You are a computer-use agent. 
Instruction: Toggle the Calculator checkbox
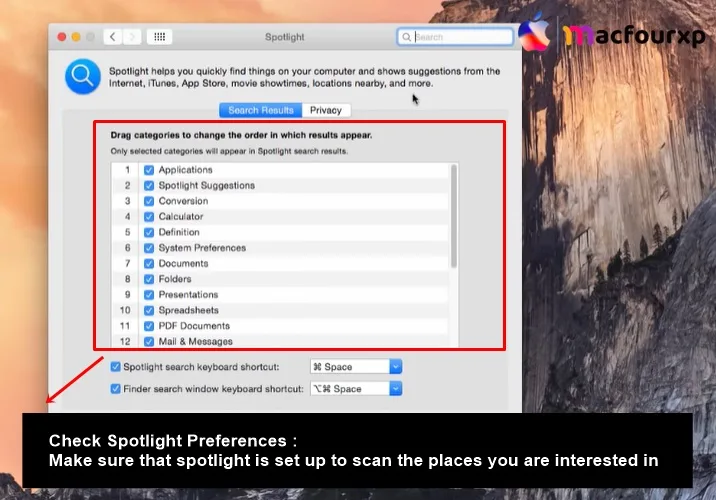[149, 216]
